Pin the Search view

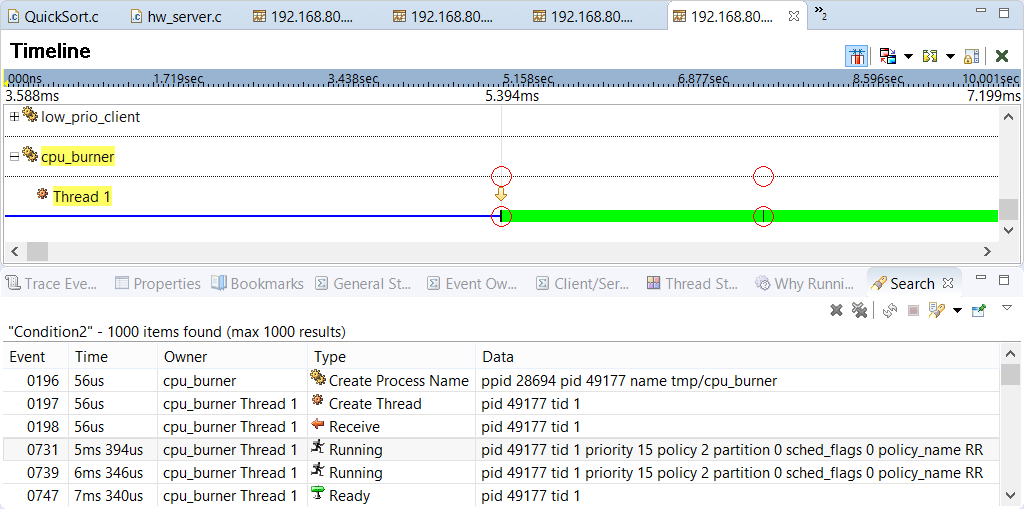tap(979, 311)
